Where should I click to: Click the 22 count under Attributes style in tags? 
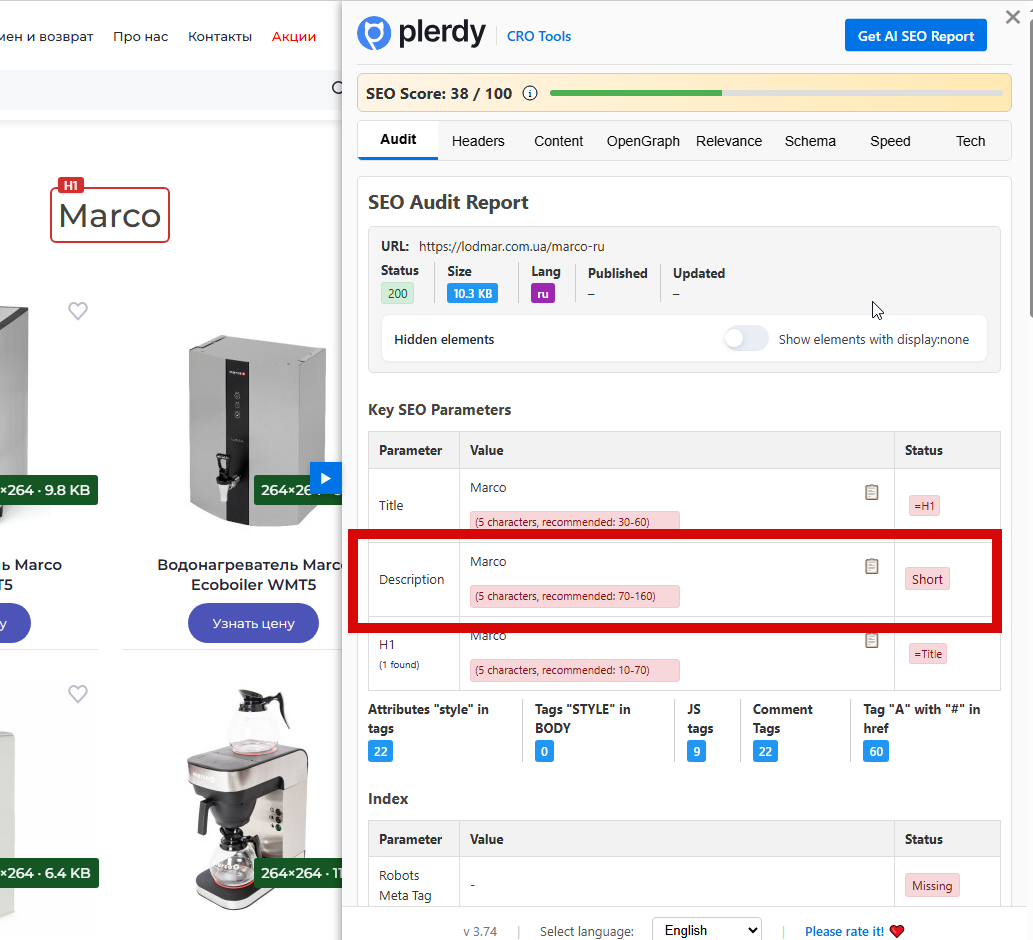(381, 751)
